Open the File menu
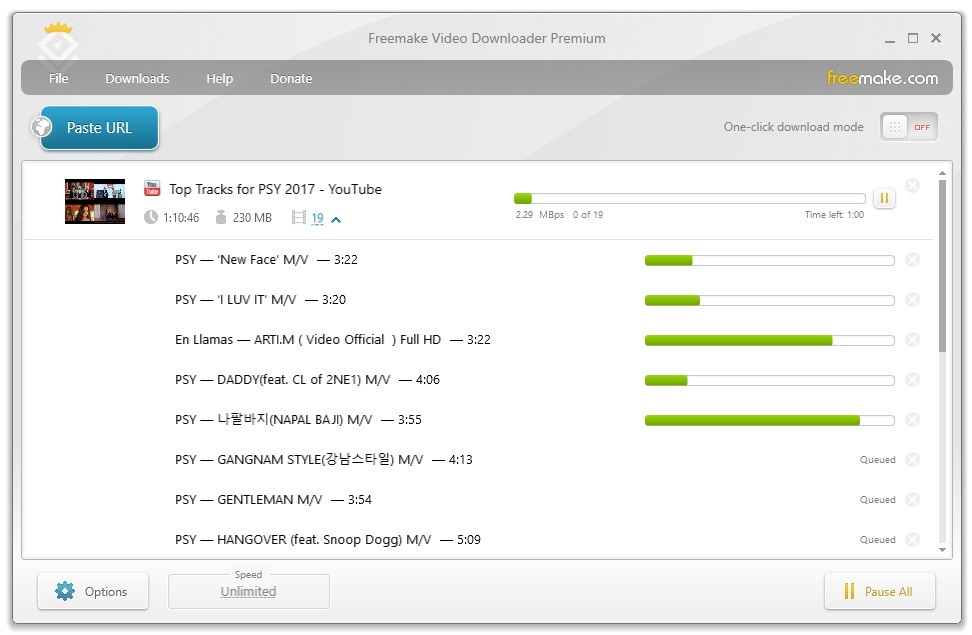The height and width of the screenshot is (635, 972). (x=58, y=79)
